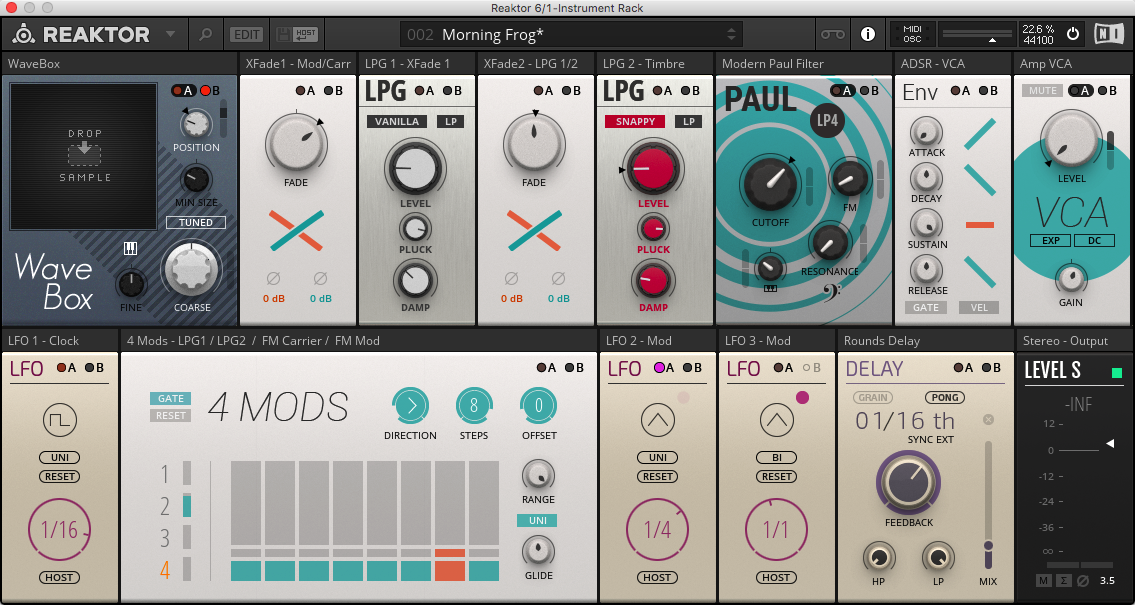Viewport: 1135px width, 605px height.
Task: Toggle the VEL button in Env
Action: [979, 308]
